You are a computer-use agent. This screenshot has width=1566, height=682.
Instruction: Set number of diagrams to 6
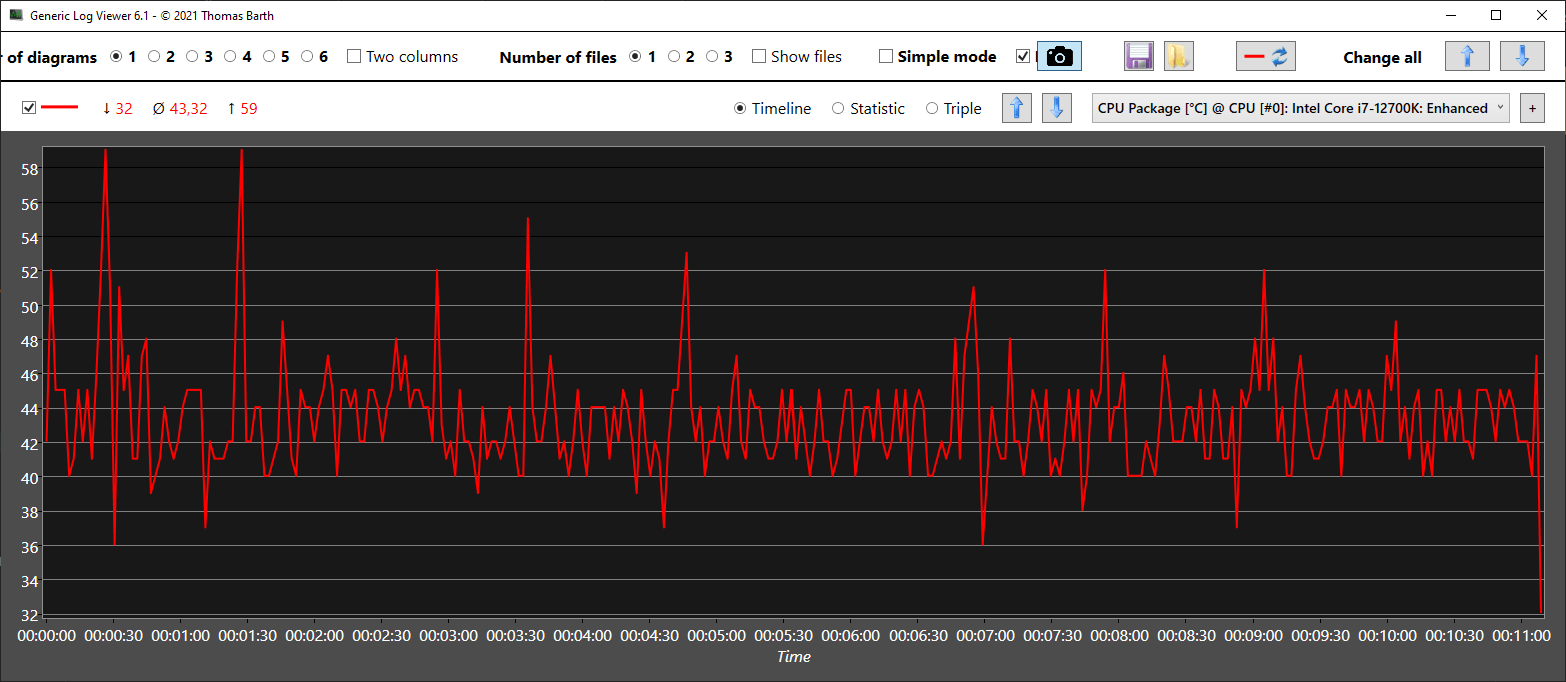(x=307, y=57)
